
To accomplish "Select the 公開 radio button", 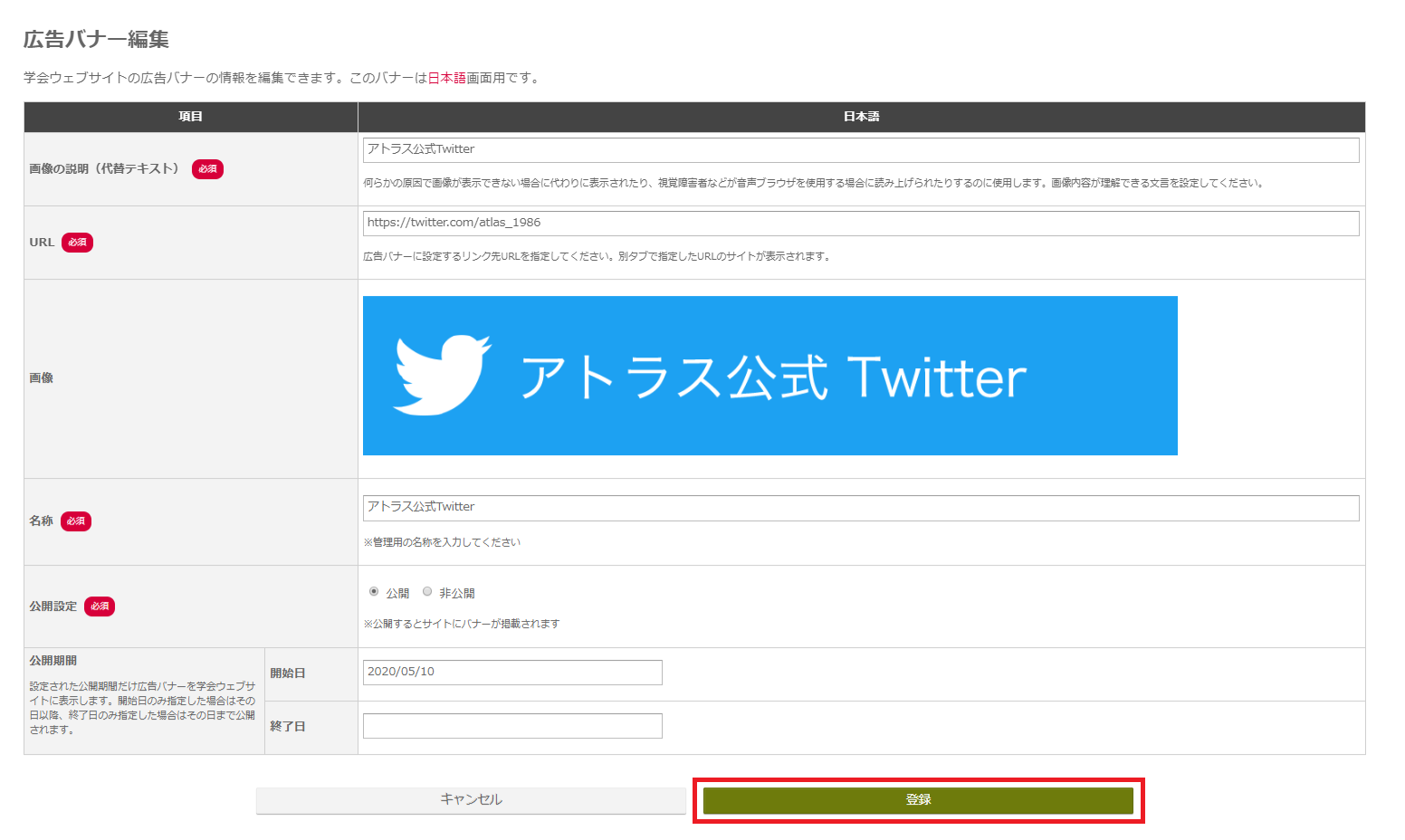I will (374, 592).
